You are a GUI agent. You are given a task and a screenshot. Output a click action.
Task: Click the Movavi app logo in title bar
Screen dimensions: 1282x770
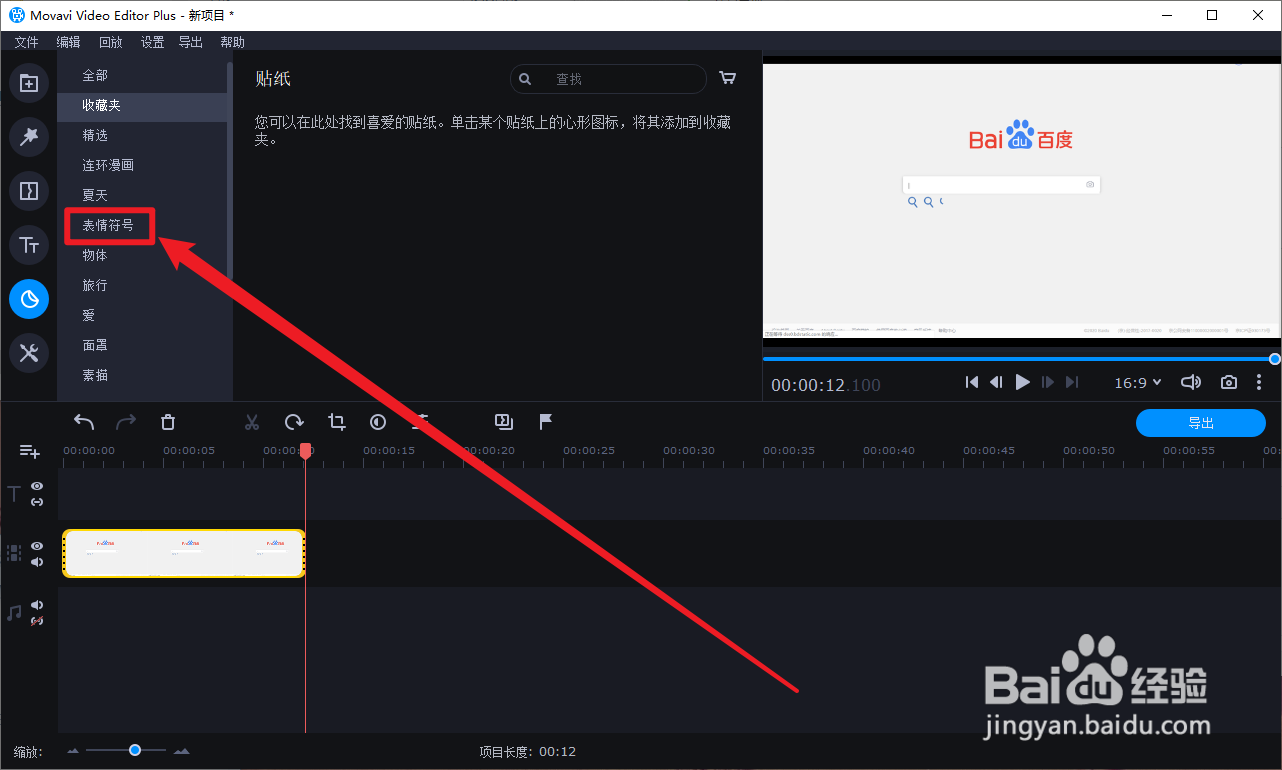(17, 15)
